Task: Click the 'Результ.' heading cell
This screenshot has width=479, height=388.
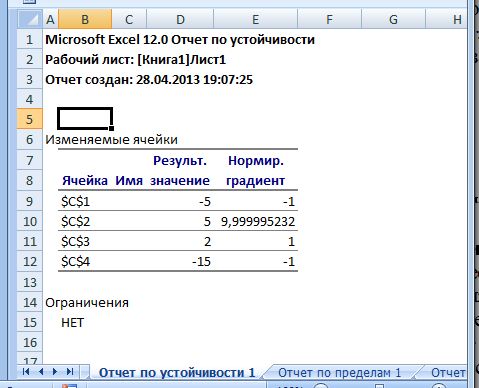Action: [180, 161]
